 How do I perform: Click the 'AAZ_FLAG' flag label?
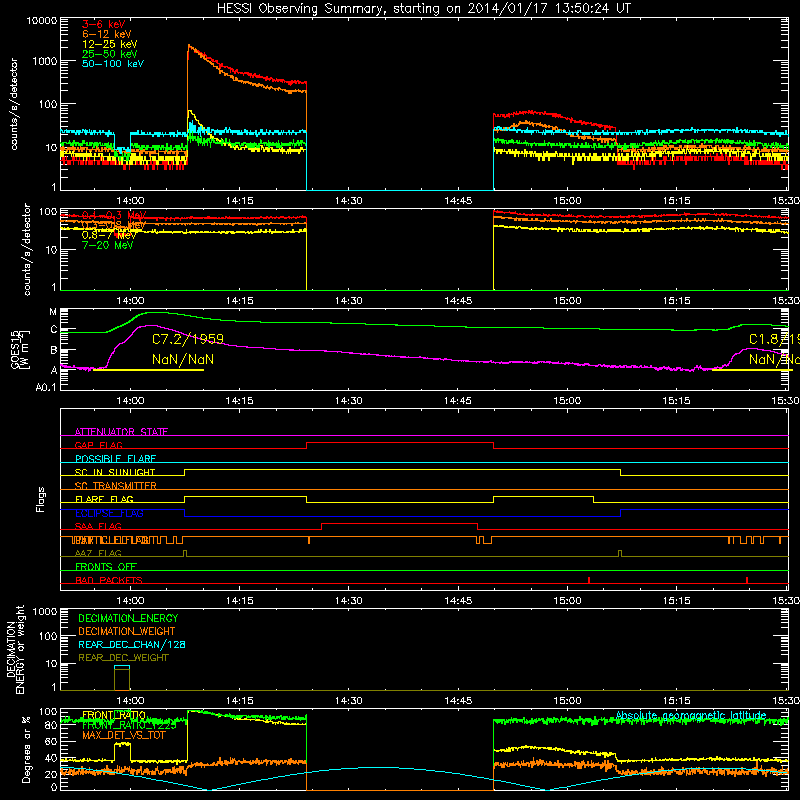click(x=98, y=553)
